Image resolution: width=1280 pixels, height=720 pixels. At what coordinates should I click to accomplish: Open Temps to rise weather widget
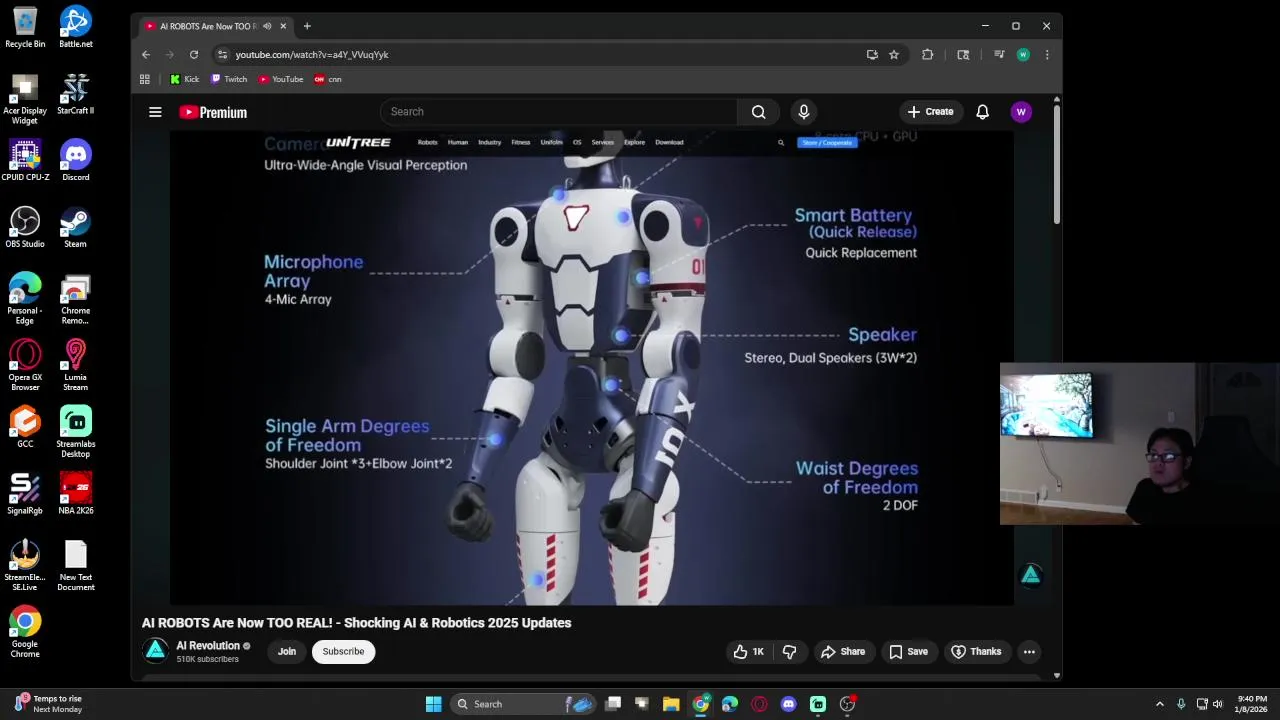pos(48,704)
